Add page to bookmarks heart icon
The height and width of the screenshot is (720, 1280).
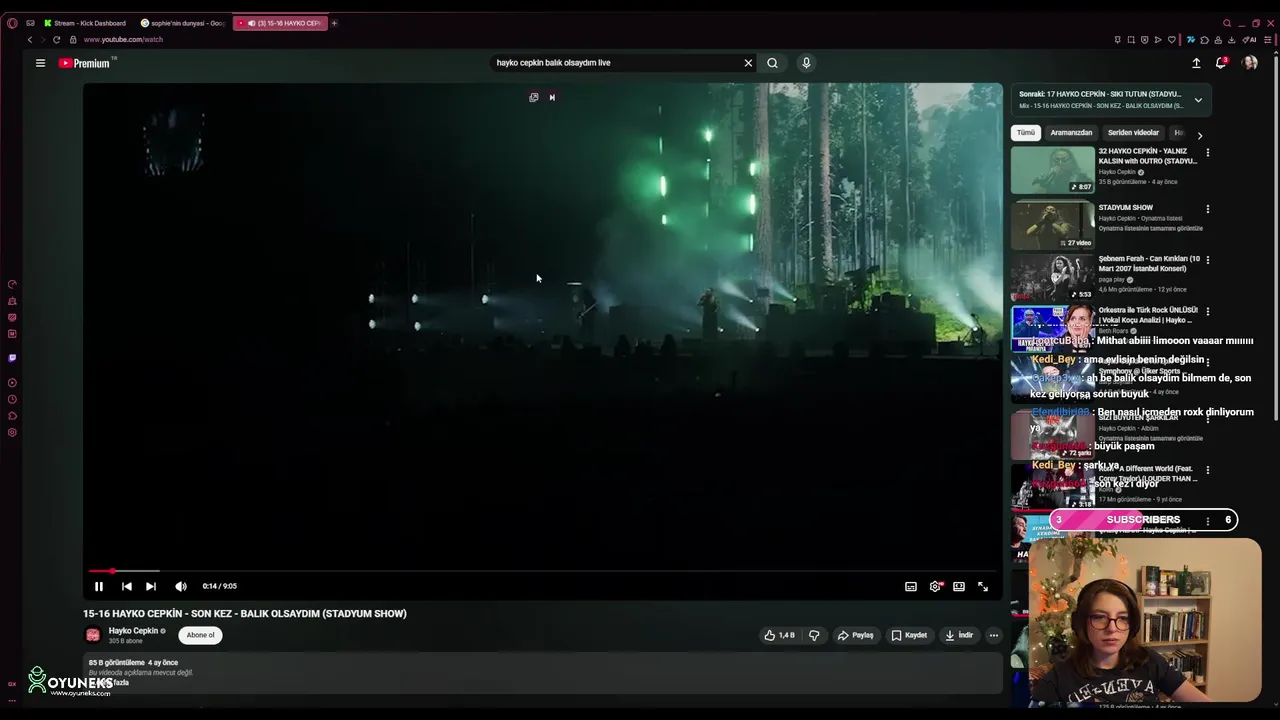click(x=1172, y=40)
